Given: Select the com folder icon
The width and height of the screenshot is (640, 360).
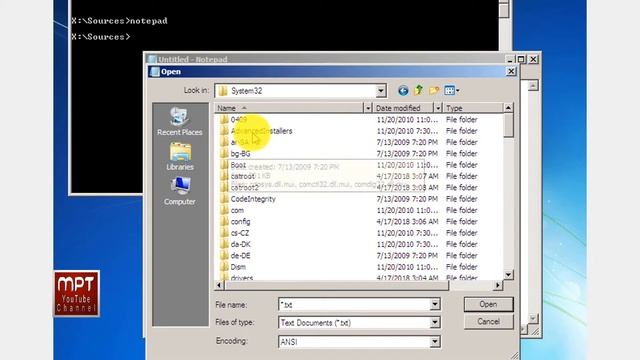Looking at the screenshot, I should point(224,211).
